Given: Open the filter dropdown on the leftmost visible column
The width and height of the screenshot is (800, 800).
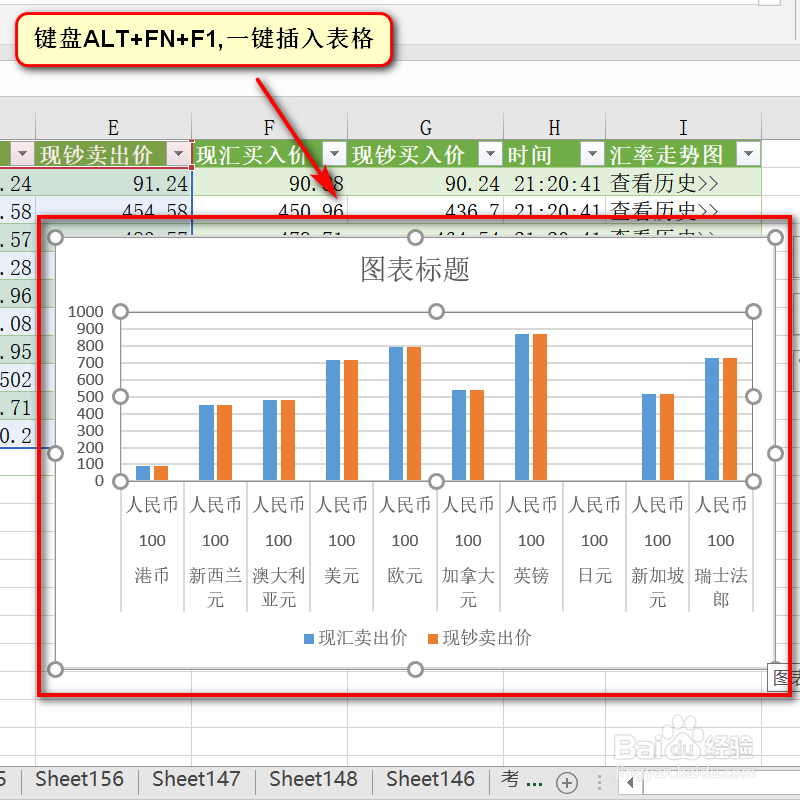Looking at the screenshot, I should [x=21, y=156].
